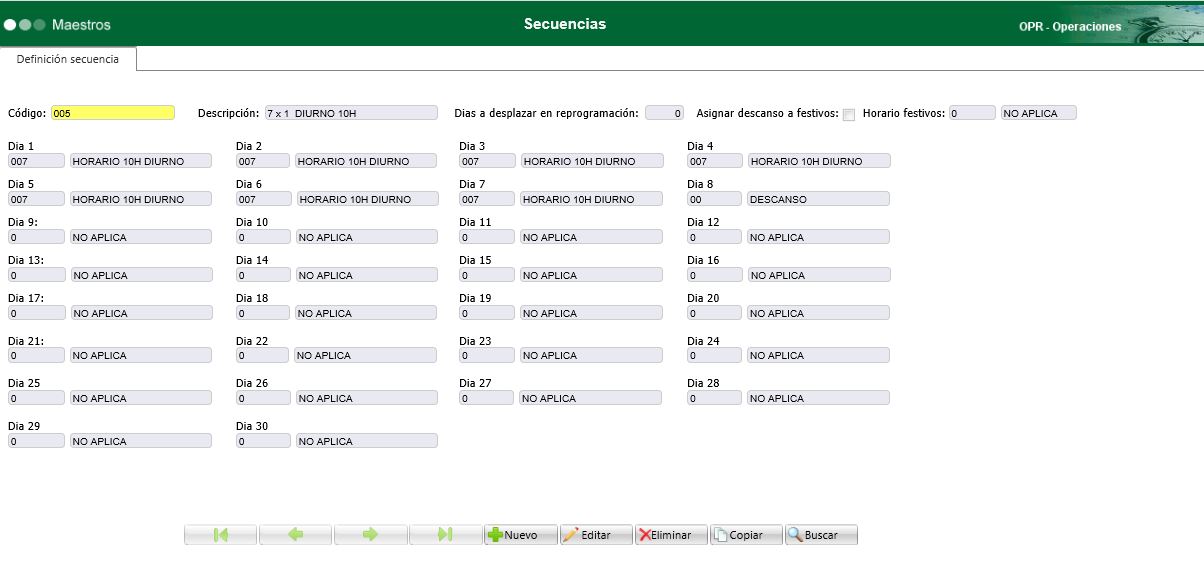Click Horario festivos NO APLICA description field

[x=1039, y=113]
